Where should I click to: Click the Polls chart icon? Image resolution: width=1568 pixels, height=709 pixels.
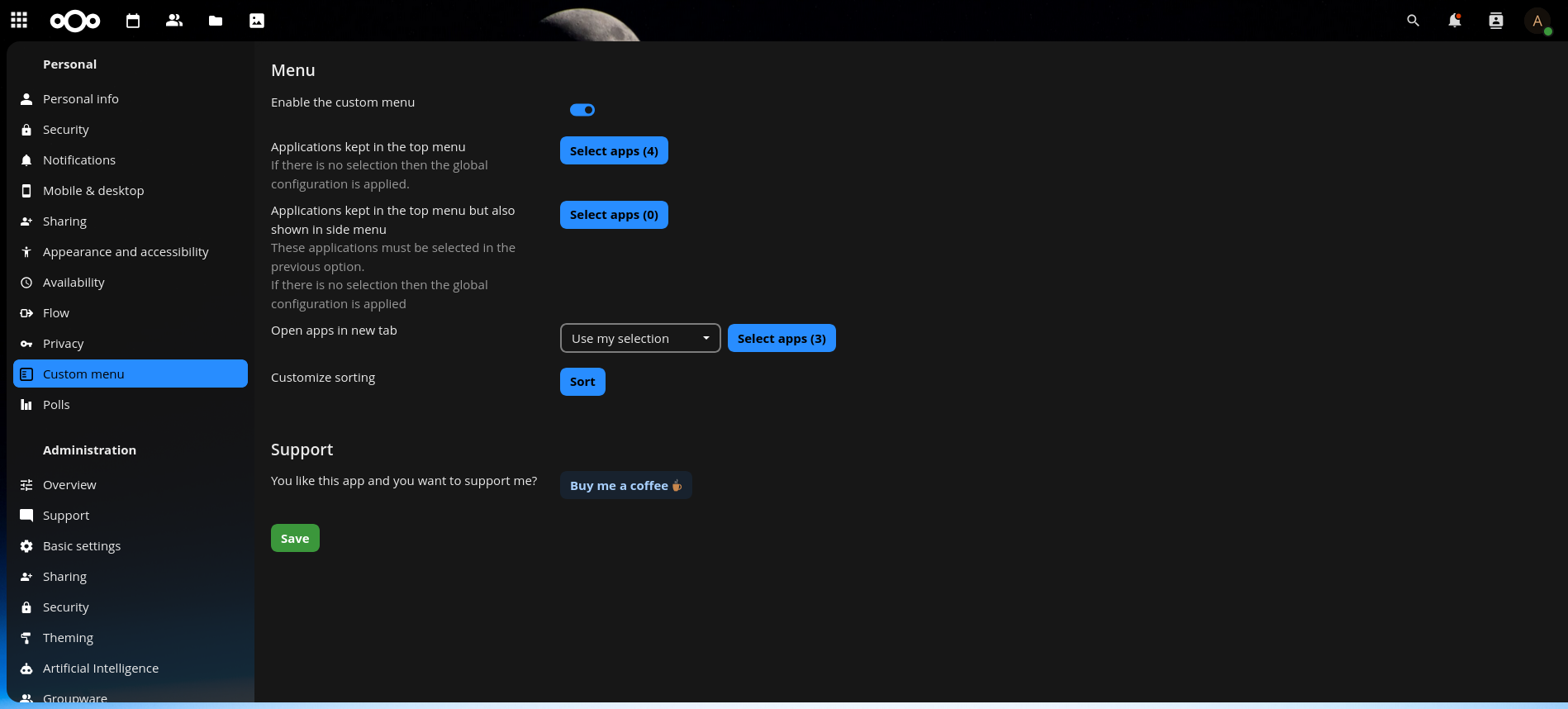pyautogui.click(x=26, y=405)
